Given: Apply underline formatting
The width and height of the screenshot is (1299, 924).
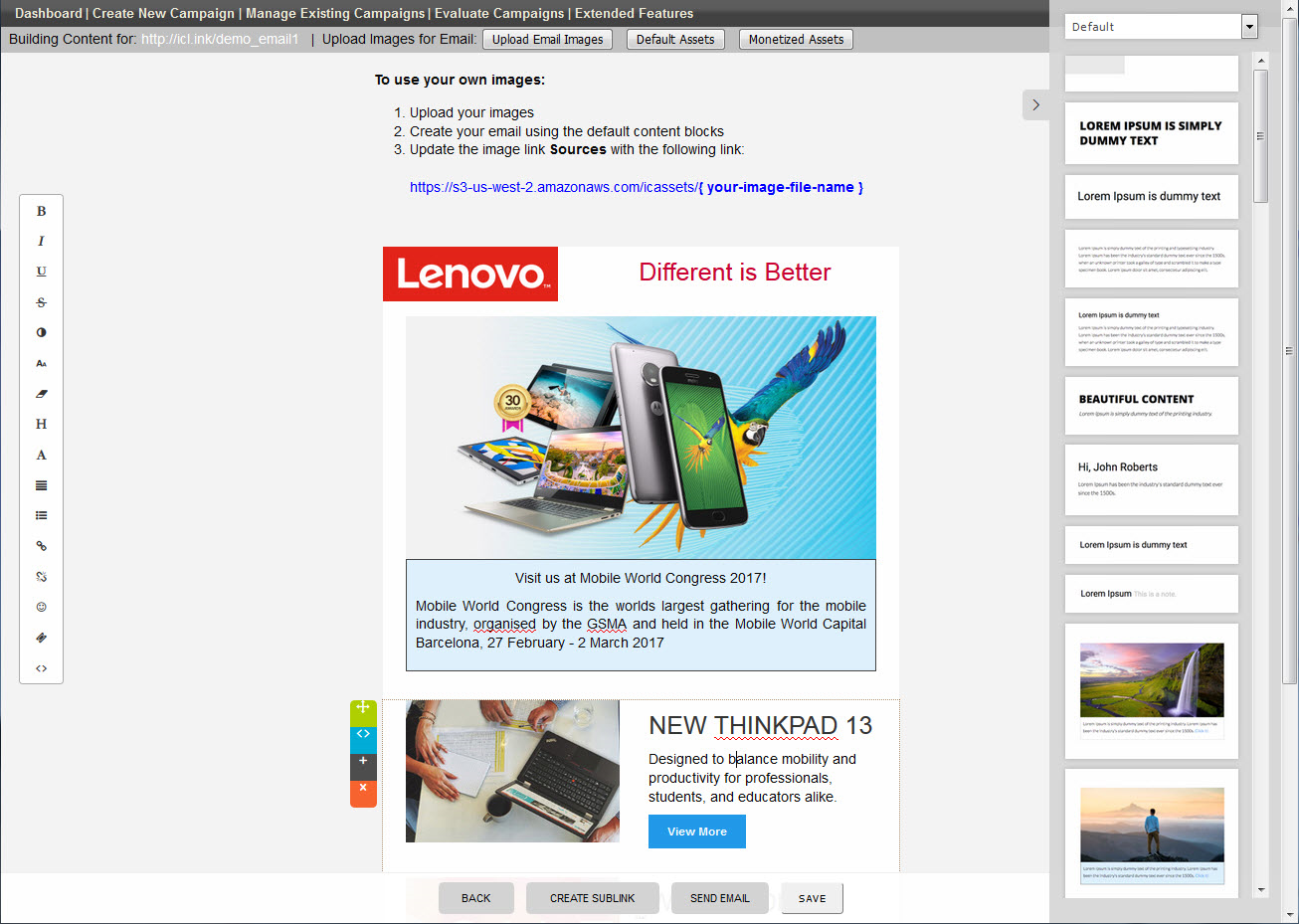Looking at the screenshot, I should 41,272.
